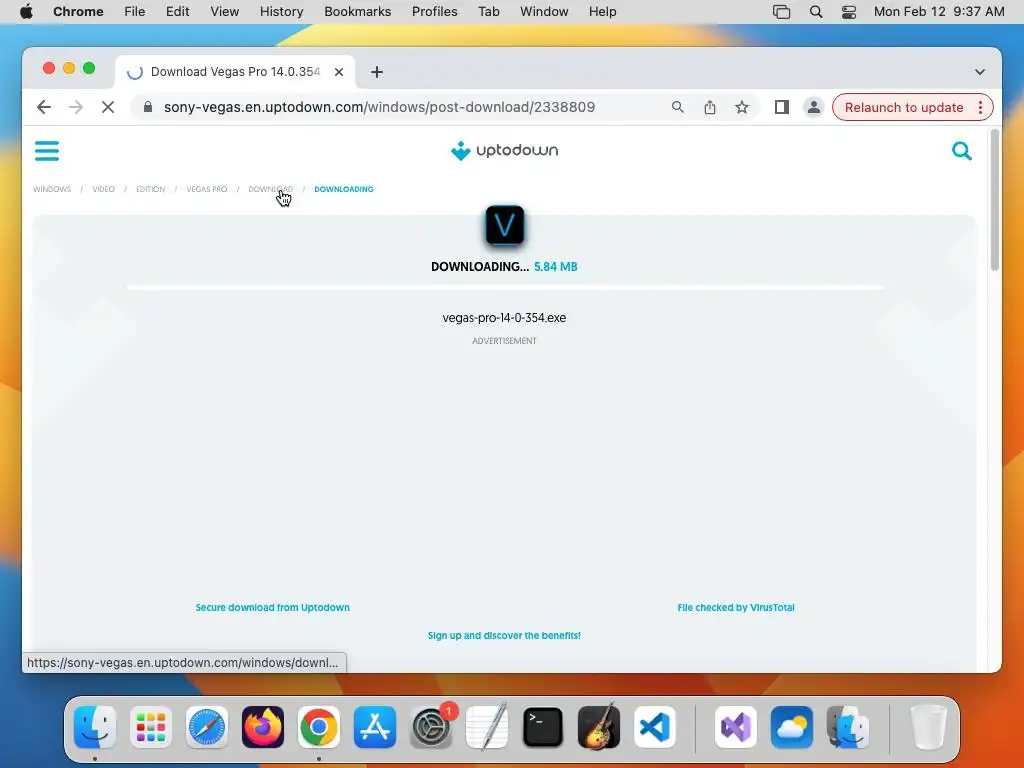Open the Bookmarks menu
1024x768 pixels.
(x=357, y=12)
